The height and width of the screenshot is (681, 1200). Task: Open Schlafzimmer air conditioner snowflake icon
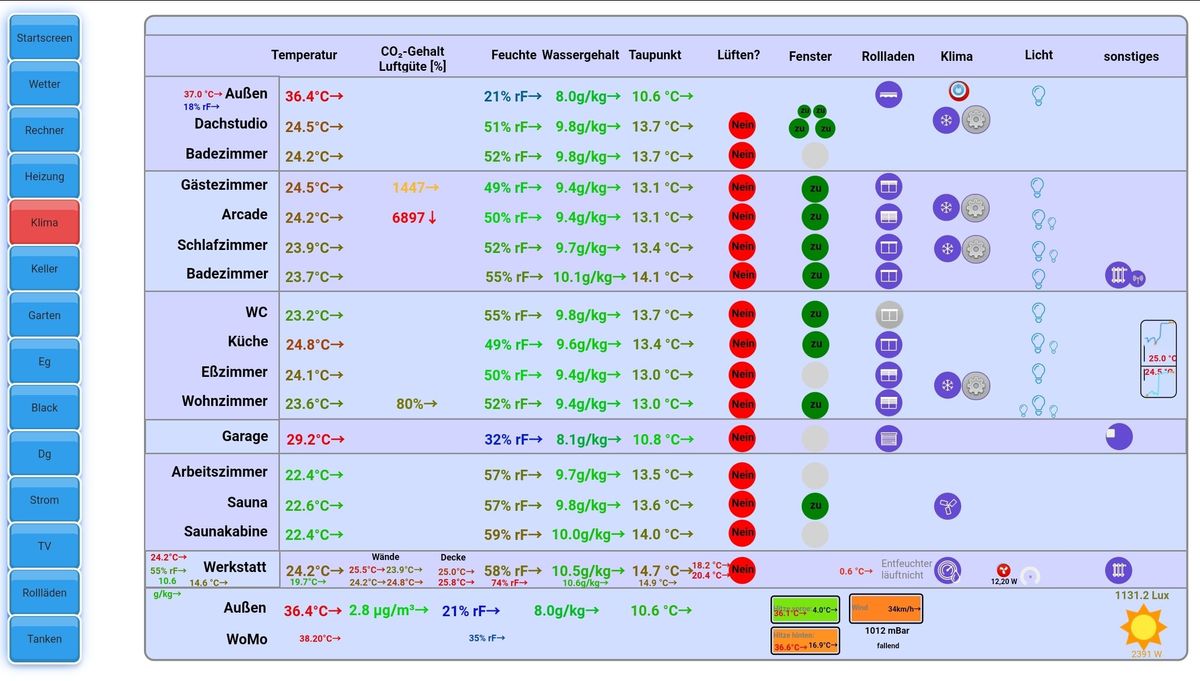point(946,249)
